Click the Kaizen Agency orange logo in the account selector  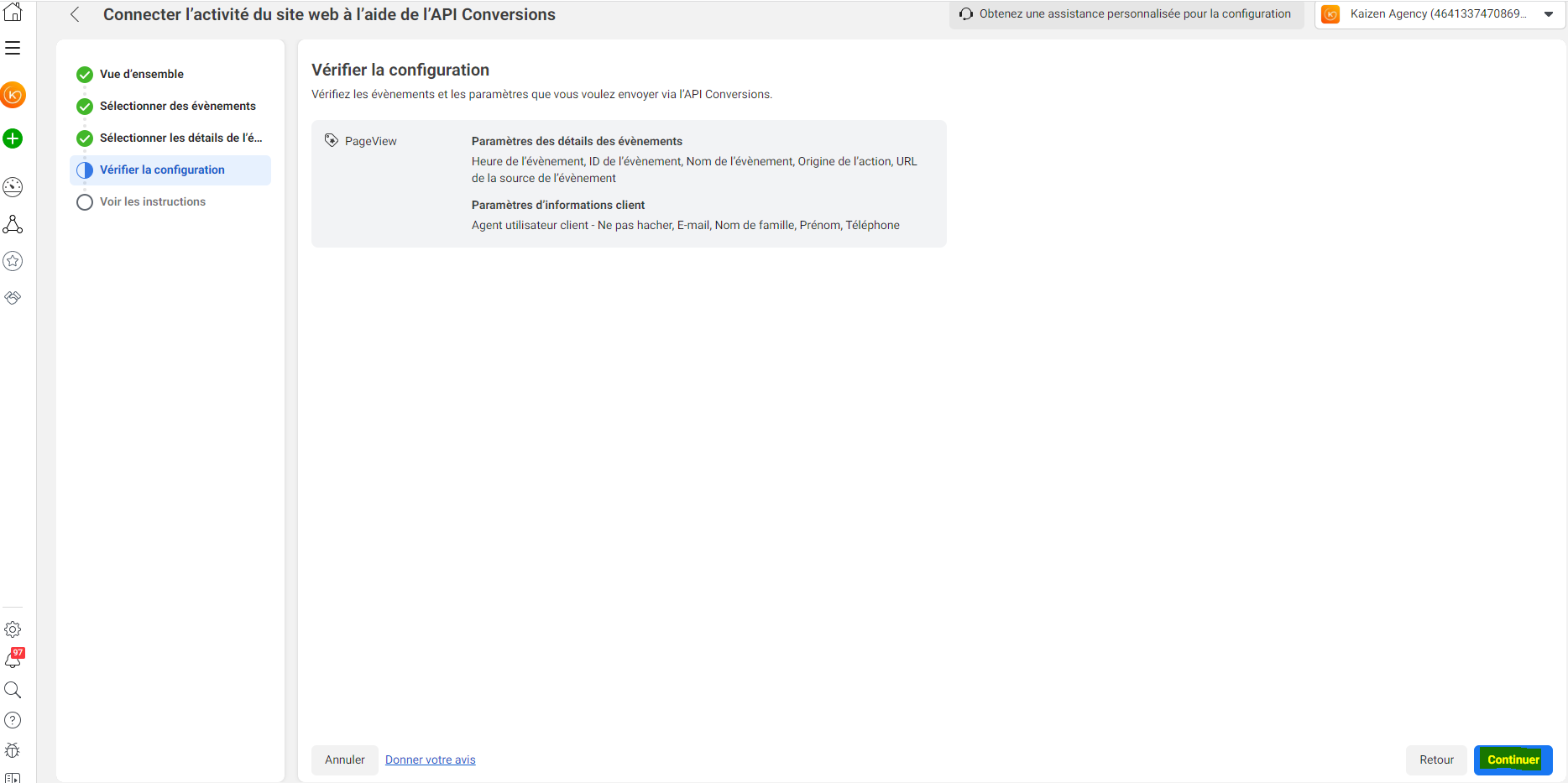point(1330,14)
